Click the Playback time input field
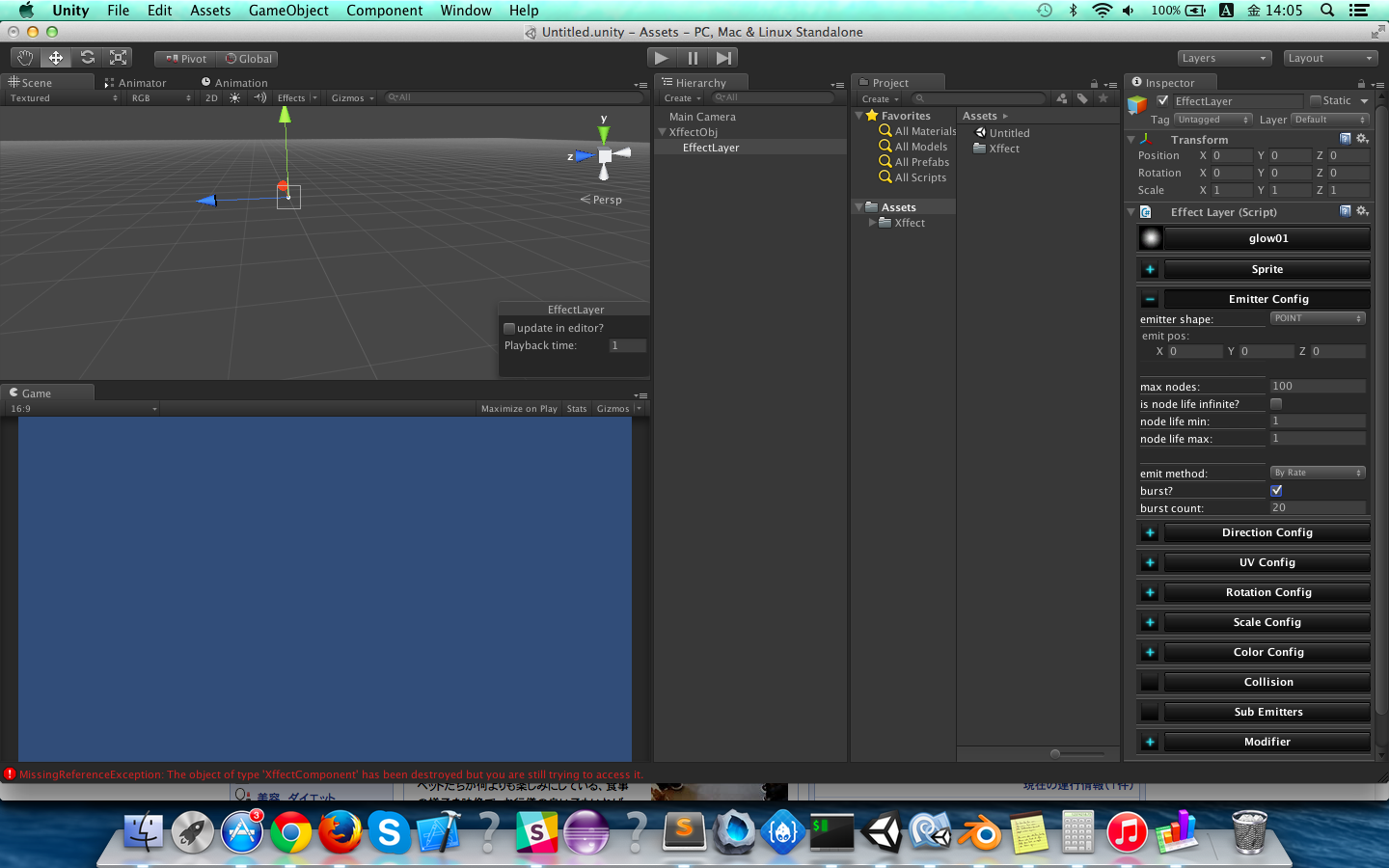 (627, 345)
